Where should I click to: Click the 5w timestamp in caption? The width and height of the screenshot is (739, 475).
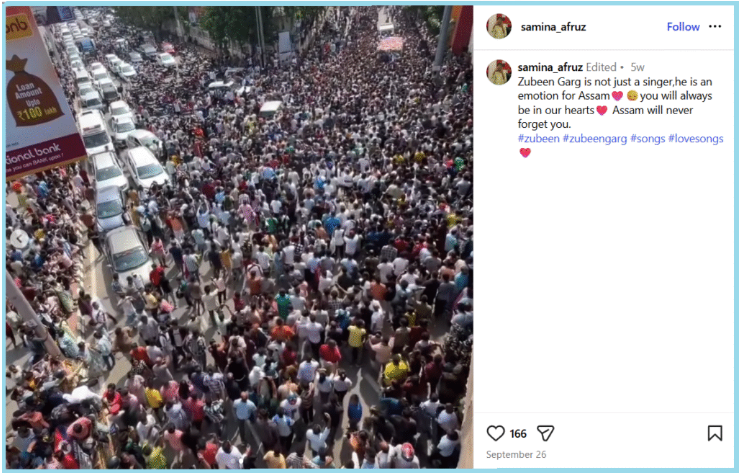[637, 67]
